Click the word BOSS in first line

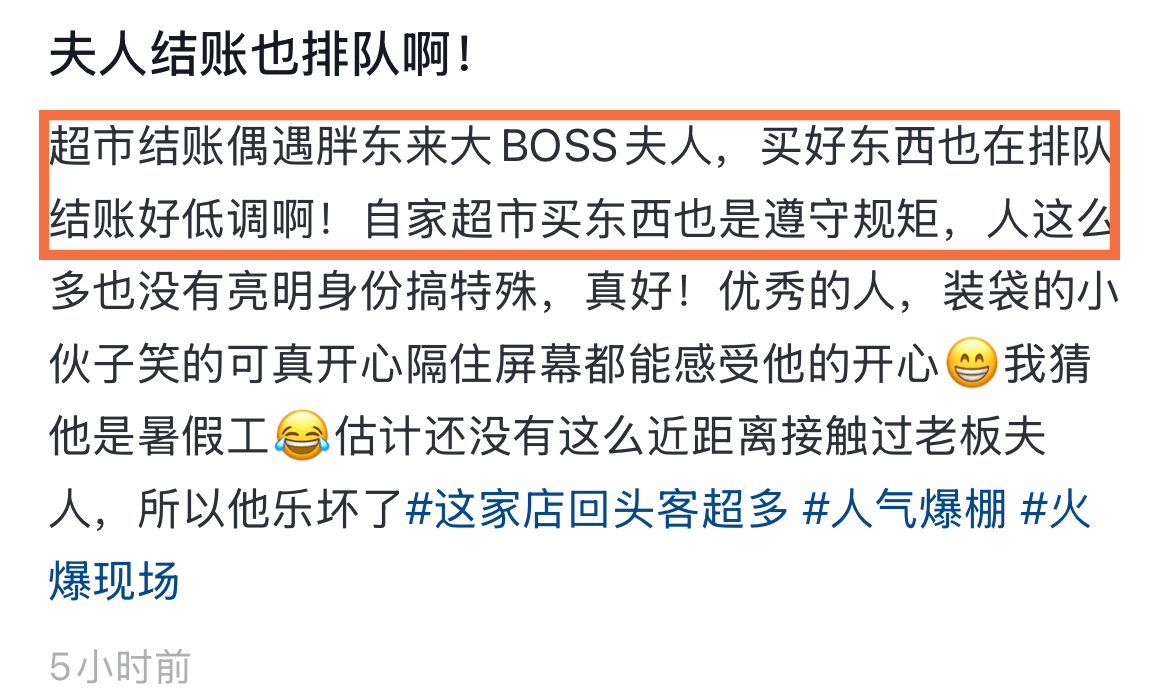(560, 146)
